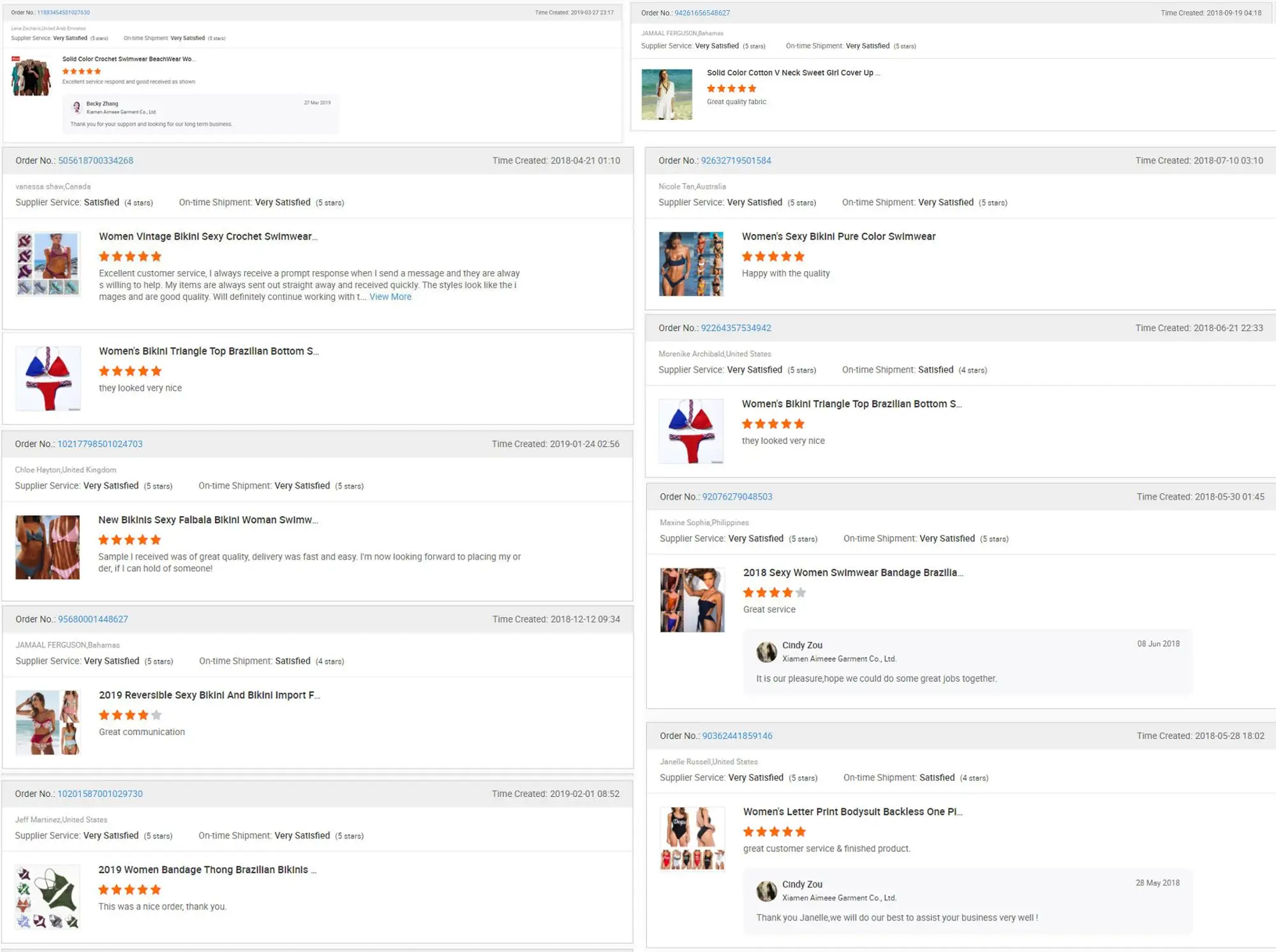The width and height of the screenshot is (1276, 952).
Task: Open New Bikinis Sexy Falbala product title
Action: tap(207, 520)
